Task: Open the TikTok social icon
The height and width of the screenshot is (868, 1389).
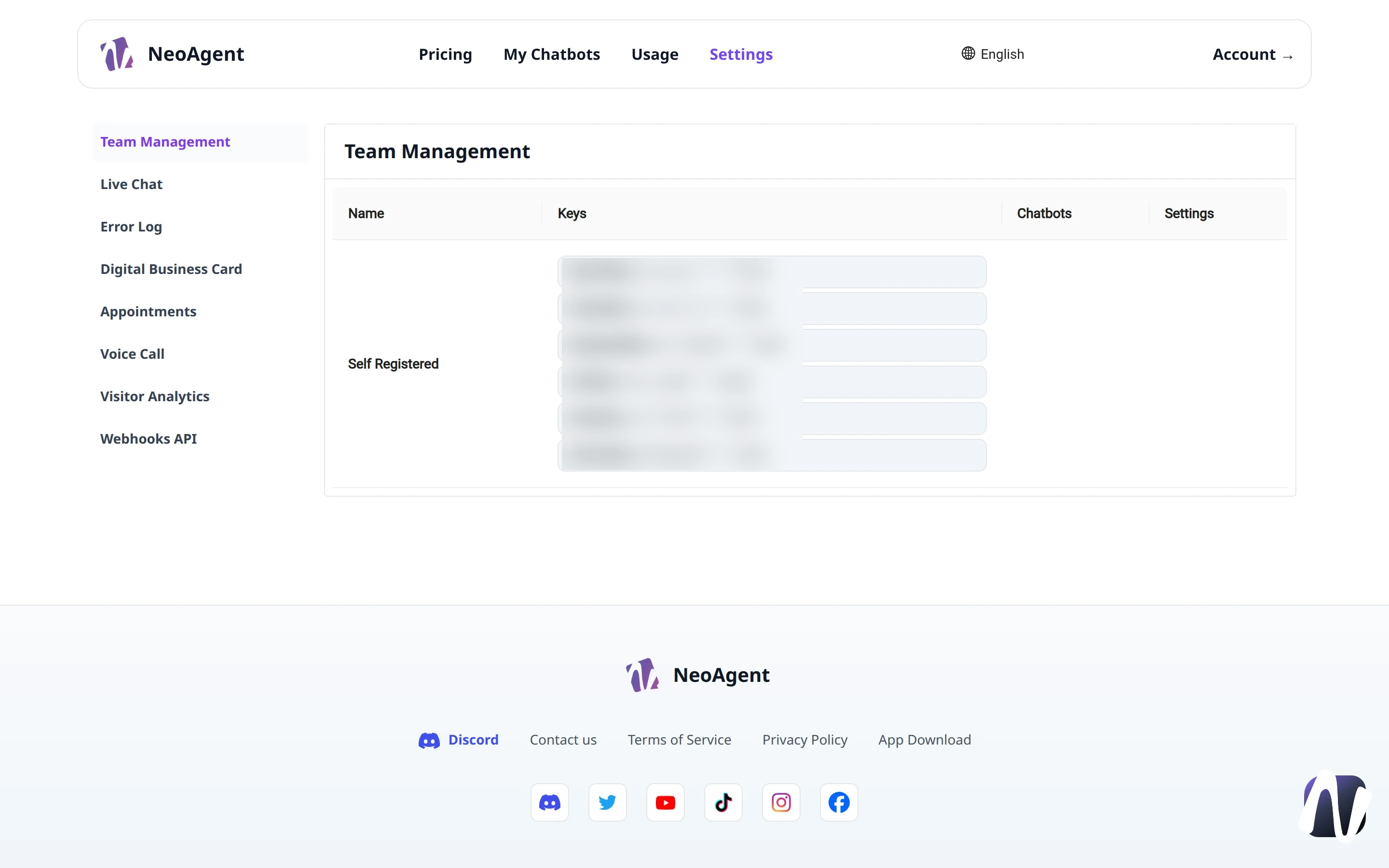Action: [x=723, y=802]
